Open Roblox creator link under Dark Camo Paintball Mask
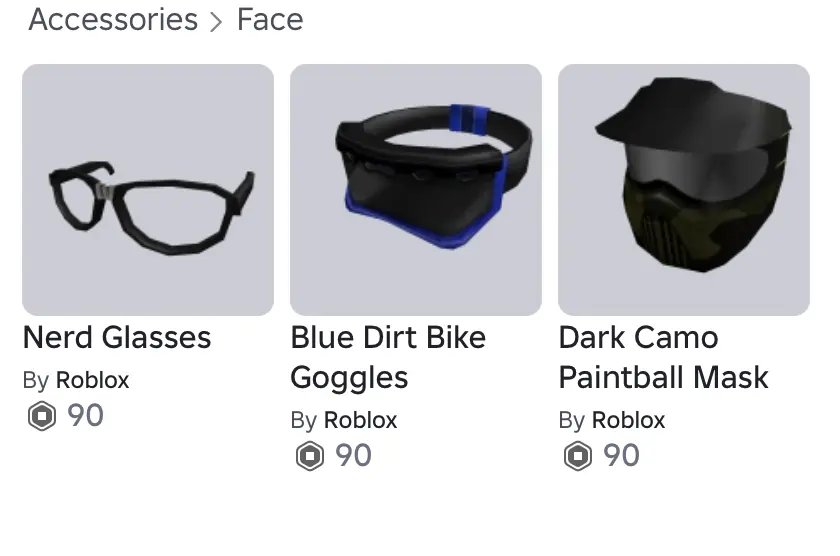840x556 pixels. tap(628, 420)
